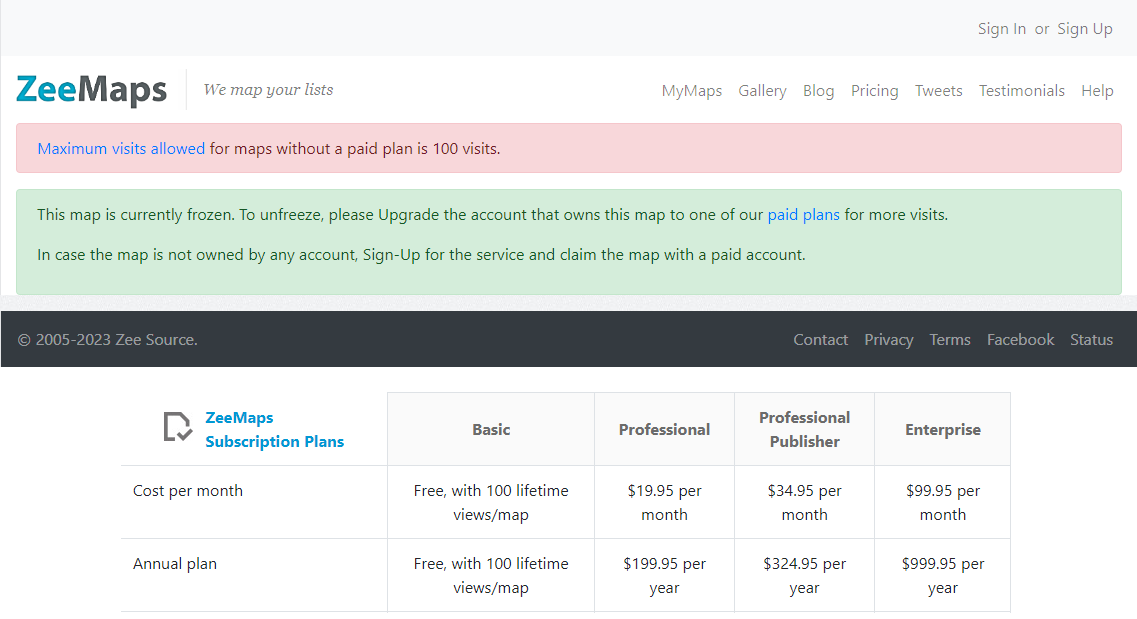
Task: Click the 'In case the map is not owned' sentence
Action: coord(421,254)
